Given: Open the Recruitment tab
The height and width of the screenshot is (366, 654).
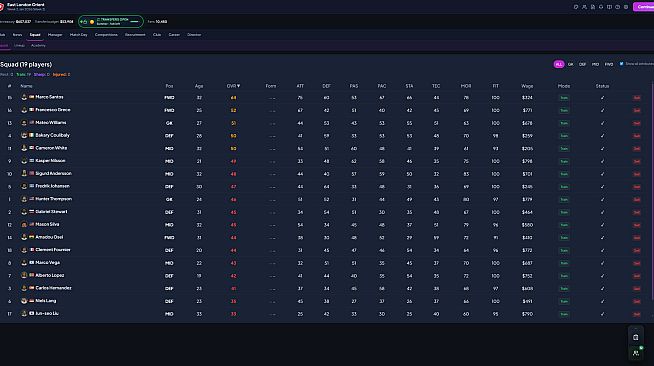Looking at the screenshot, I should point(135,35).
